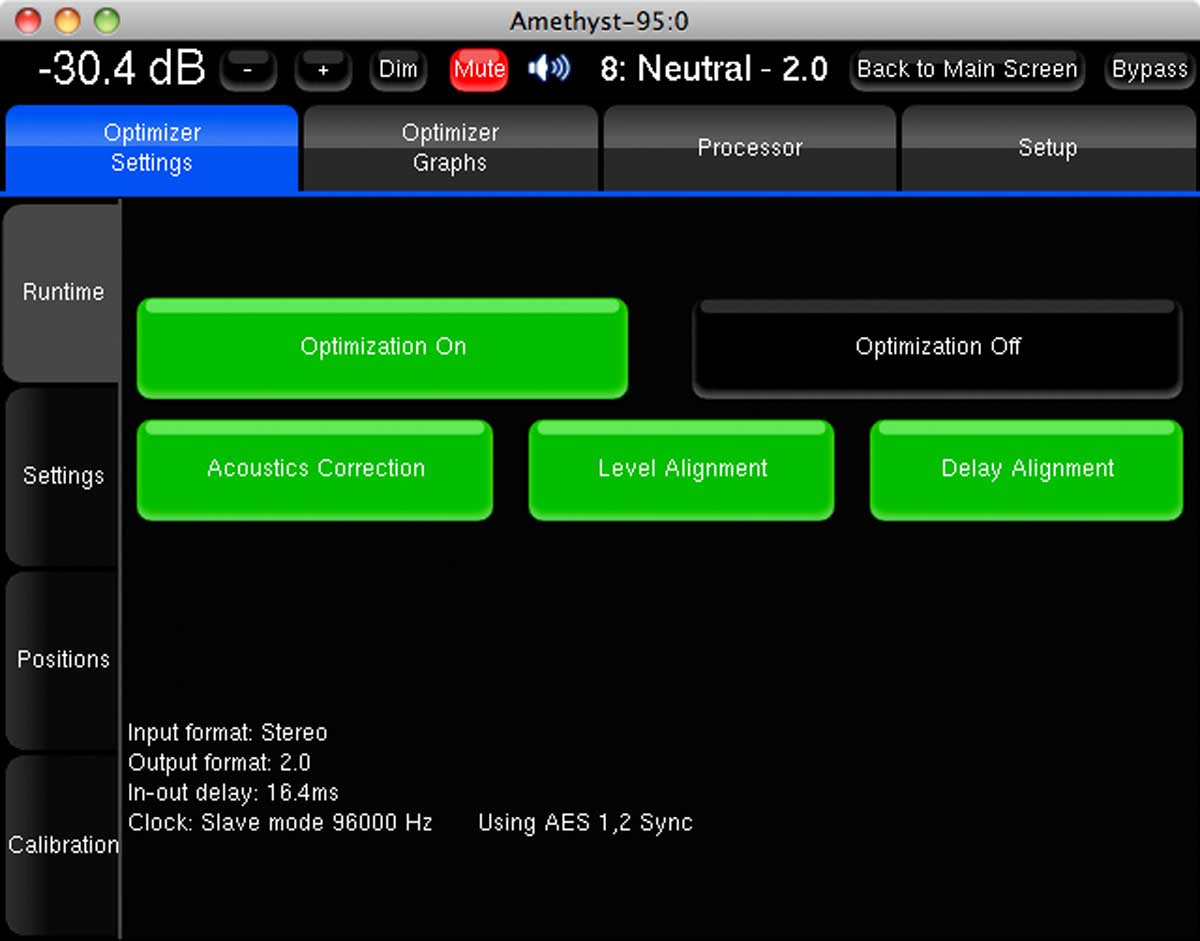Screen dimensions: 1200x941
Task: Show the Positions side tab
Action: 63,660
